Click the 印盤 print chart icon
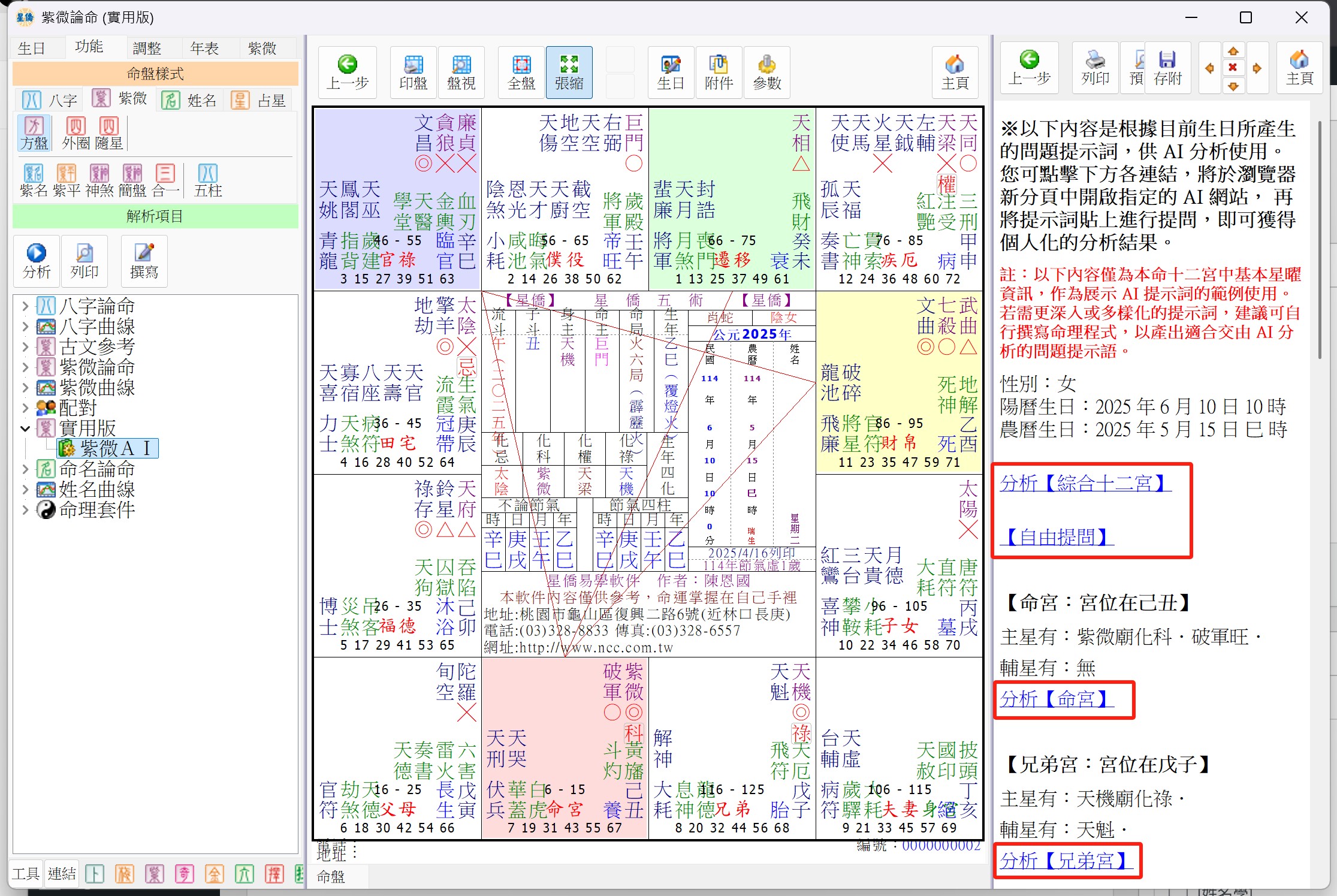Image resolution: width=1337 pixels, height=896 pixels. point(413,72)
